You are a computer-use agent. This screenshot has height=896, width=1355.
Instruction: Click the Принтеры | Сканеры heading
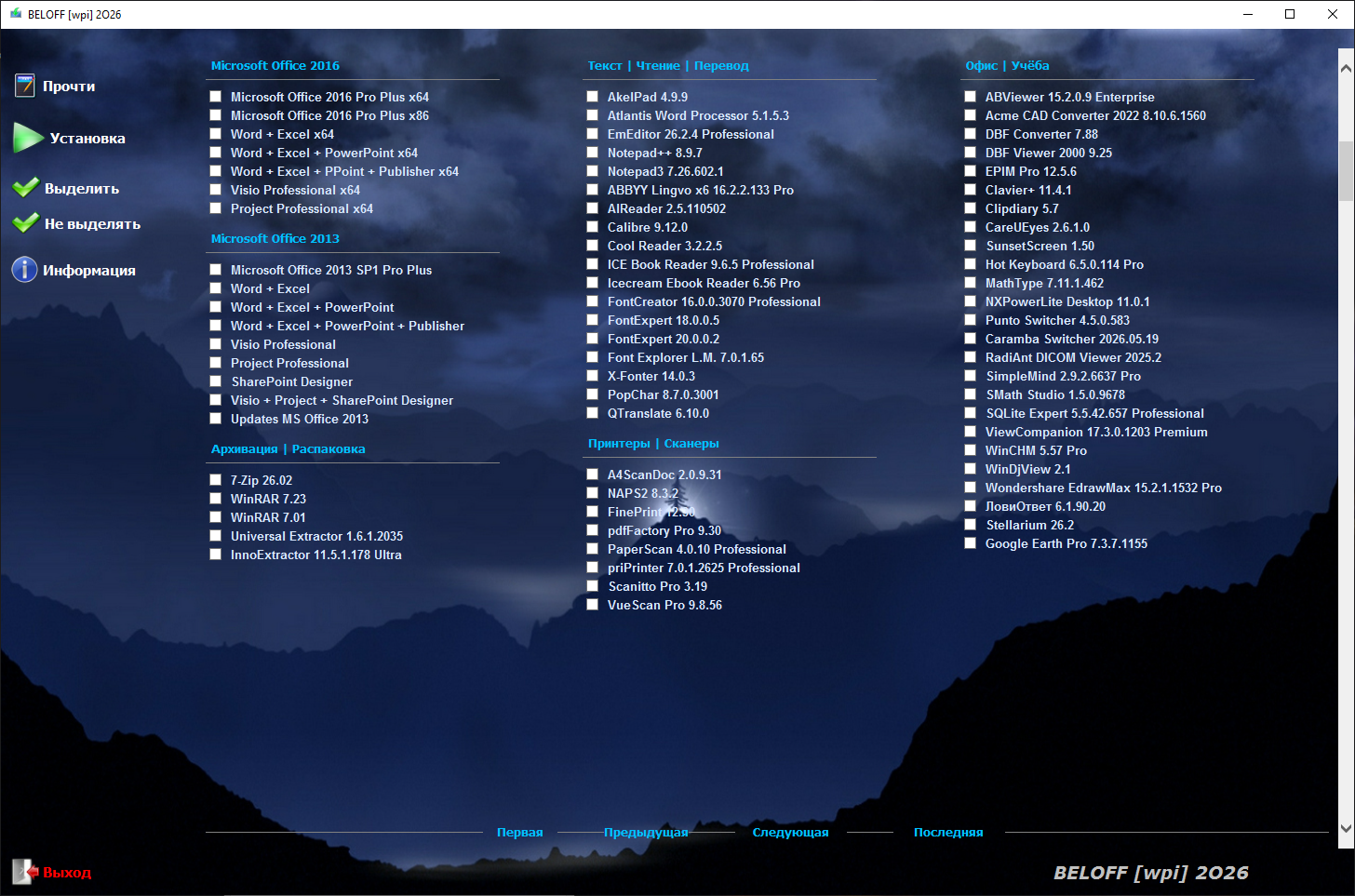653,444
